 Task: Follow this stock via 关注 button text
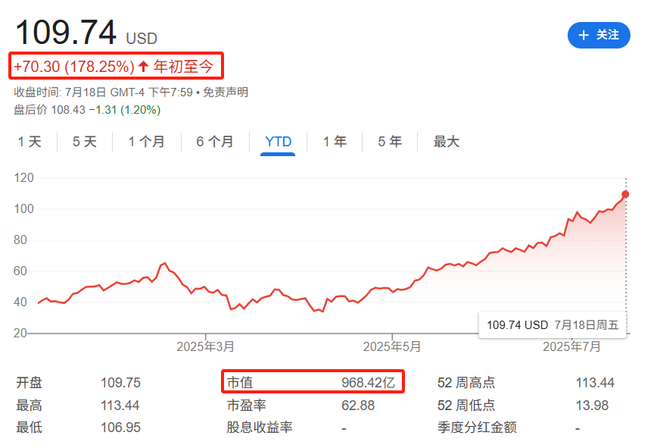608,35
